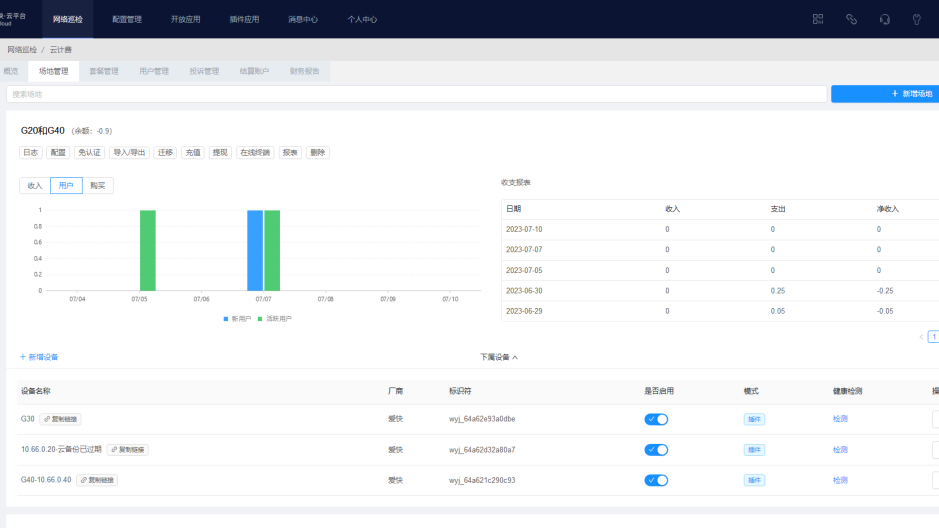Click the 搜索场地 search field
Viewport: 939px width, 528px height.
point(417,94)
